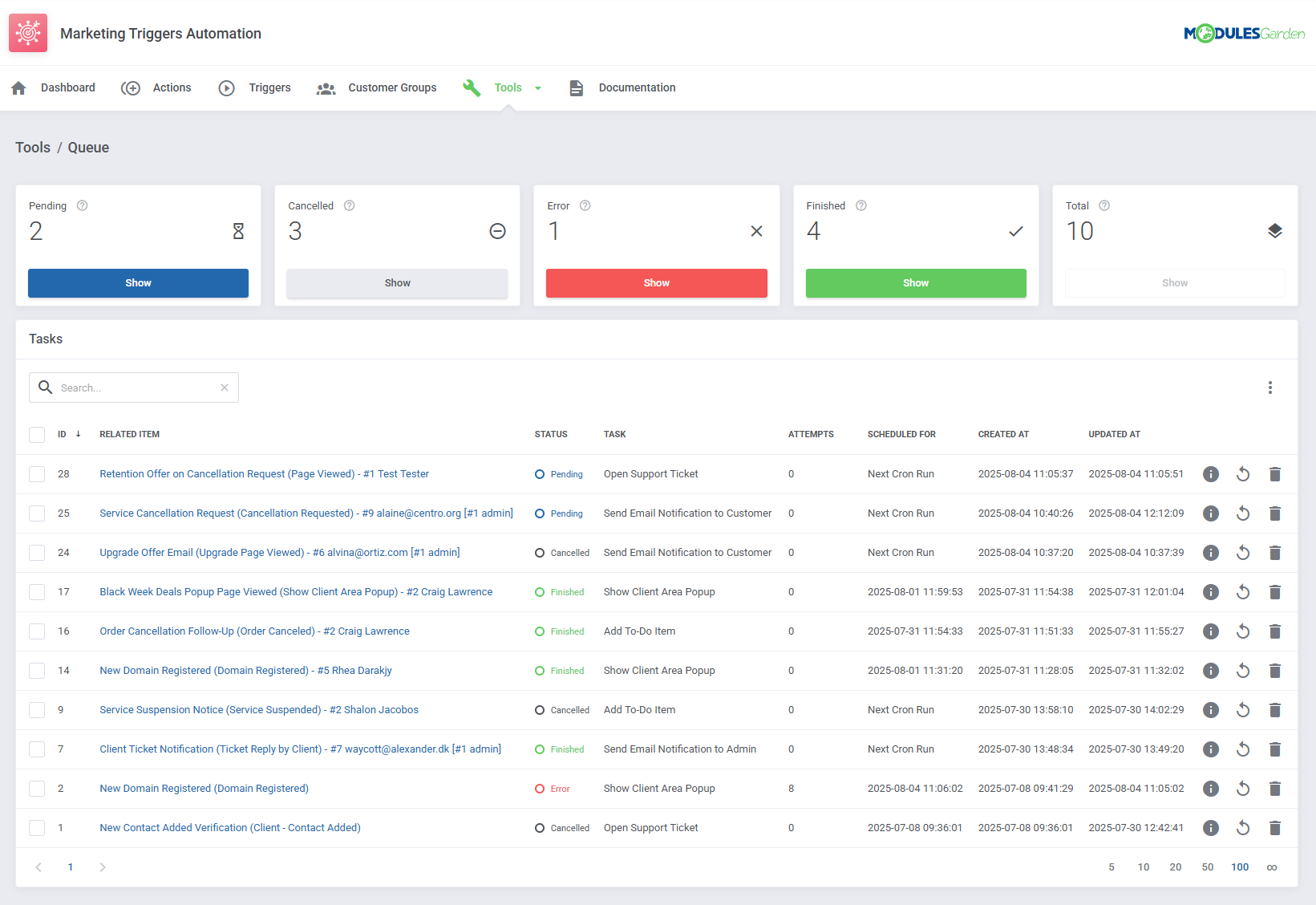Screen dimensions: 1316x905
Task: Open Customer Groups via the people icon
Action: coord(326,88)
